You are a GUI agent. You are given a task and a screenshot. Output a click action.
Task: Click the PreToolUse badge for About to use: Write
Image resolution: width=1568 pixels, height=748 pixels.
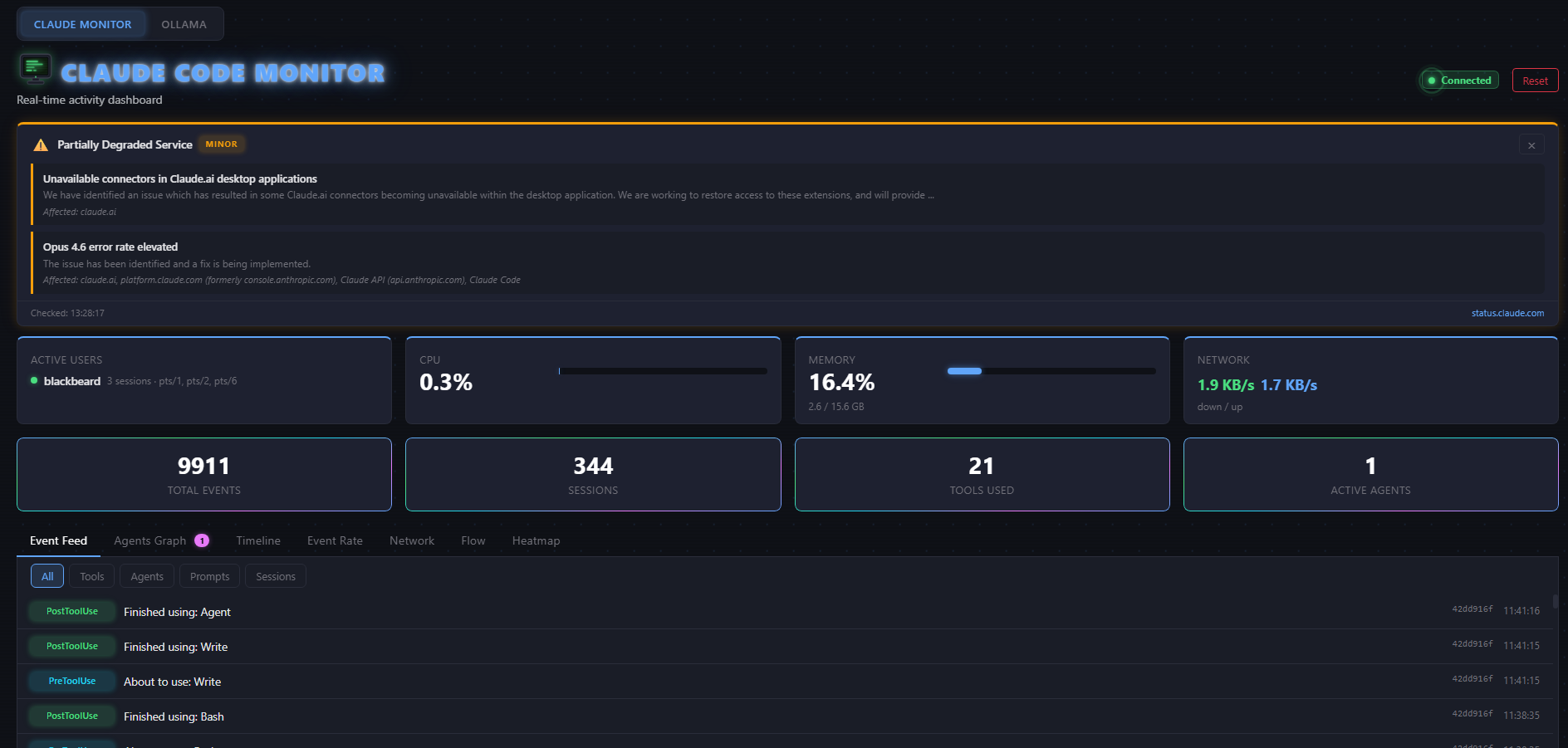pos(72,681)
